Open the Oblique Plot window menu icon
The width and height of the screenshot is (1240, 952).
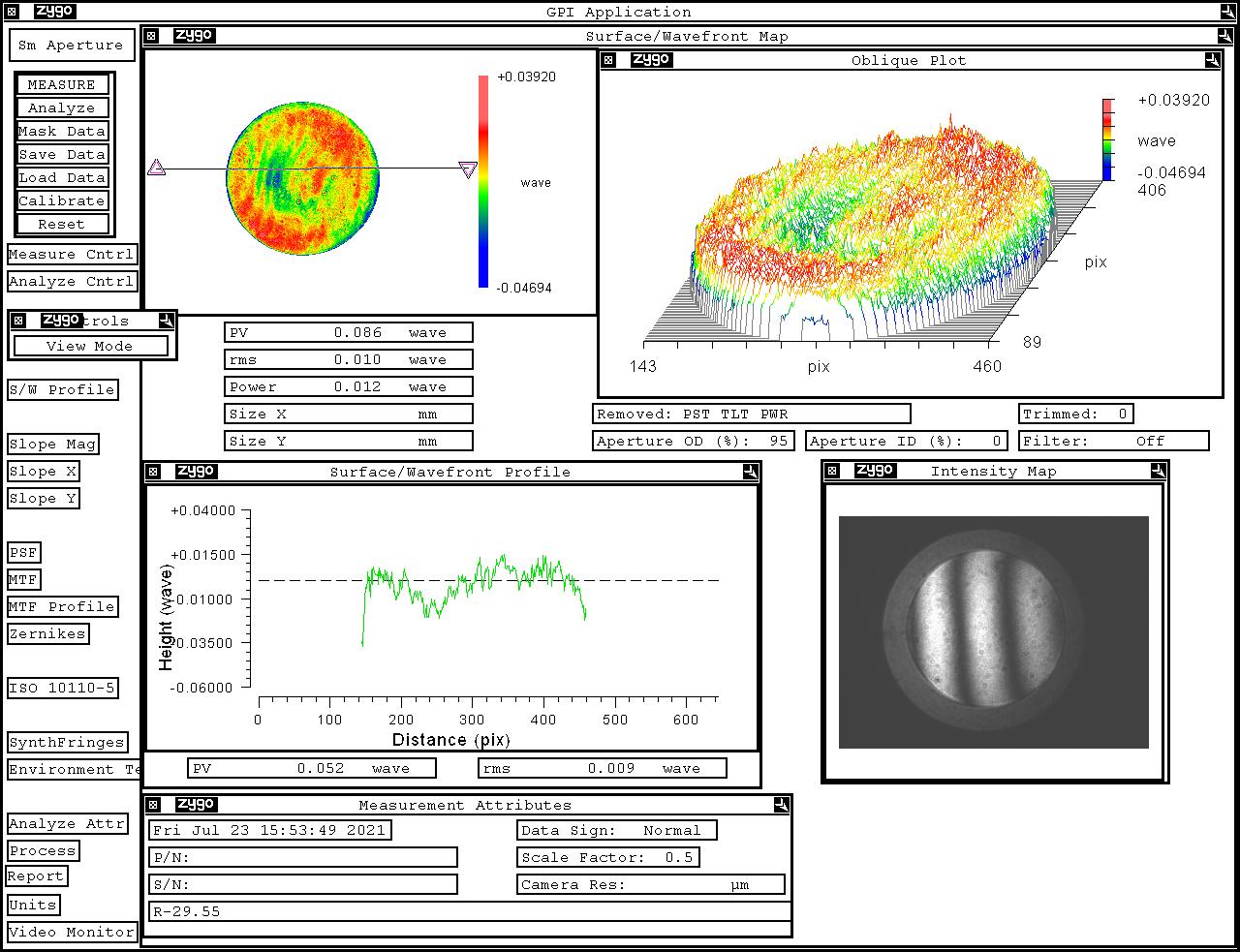click(608, 60)
